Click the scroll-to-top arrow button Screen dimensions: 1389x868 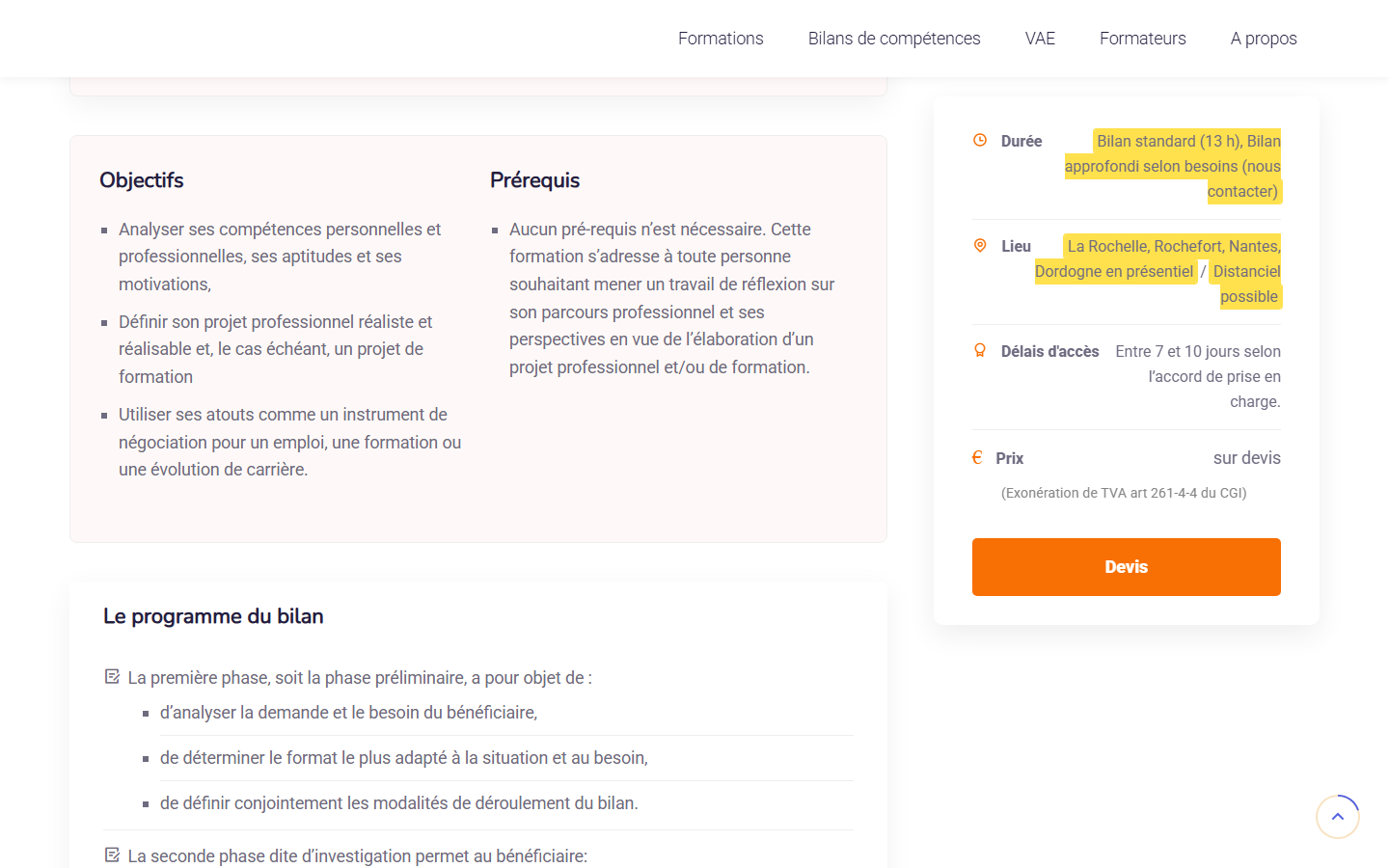[x=1338, y=817]
